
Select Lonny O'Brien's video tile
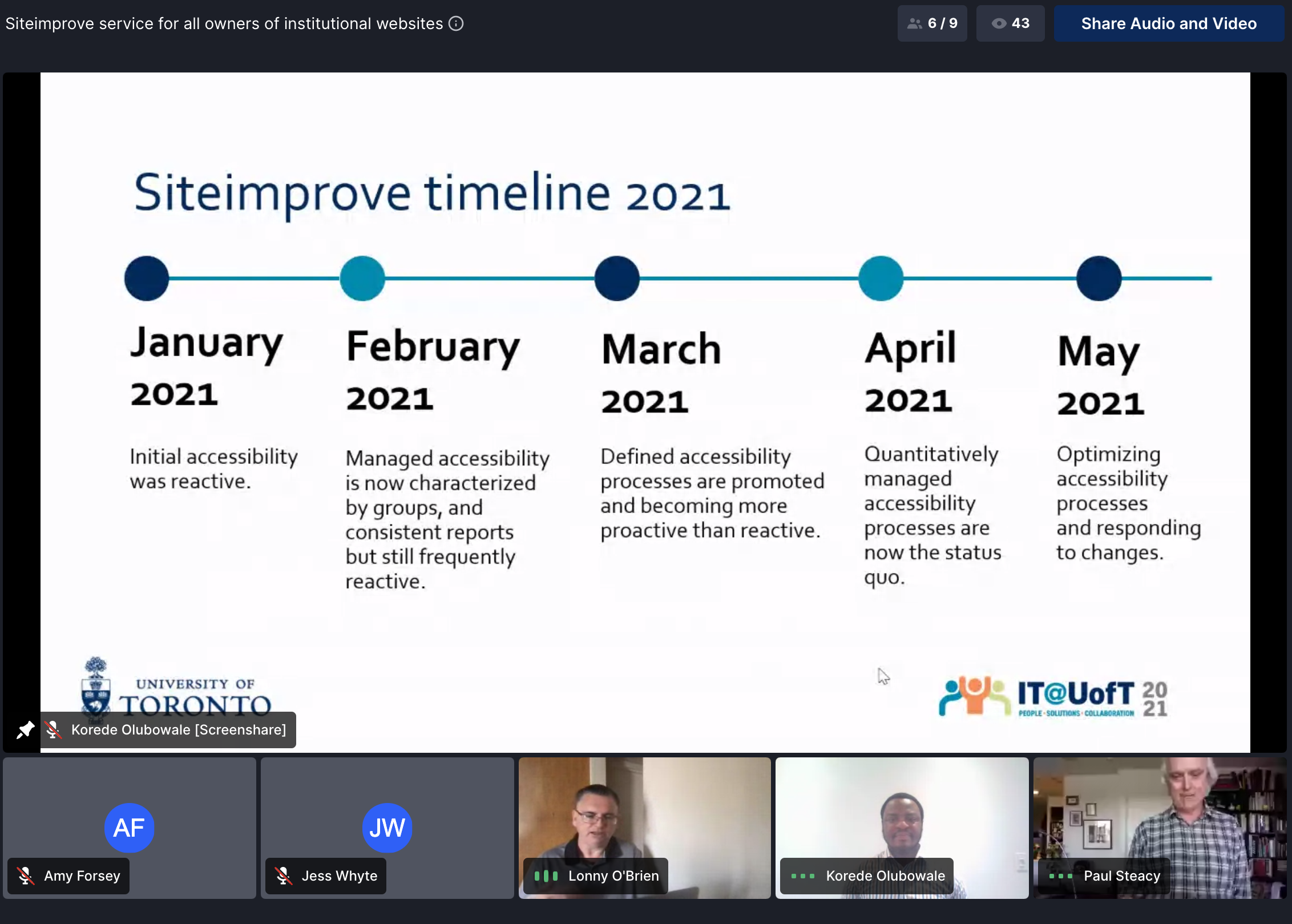(645, 828)
